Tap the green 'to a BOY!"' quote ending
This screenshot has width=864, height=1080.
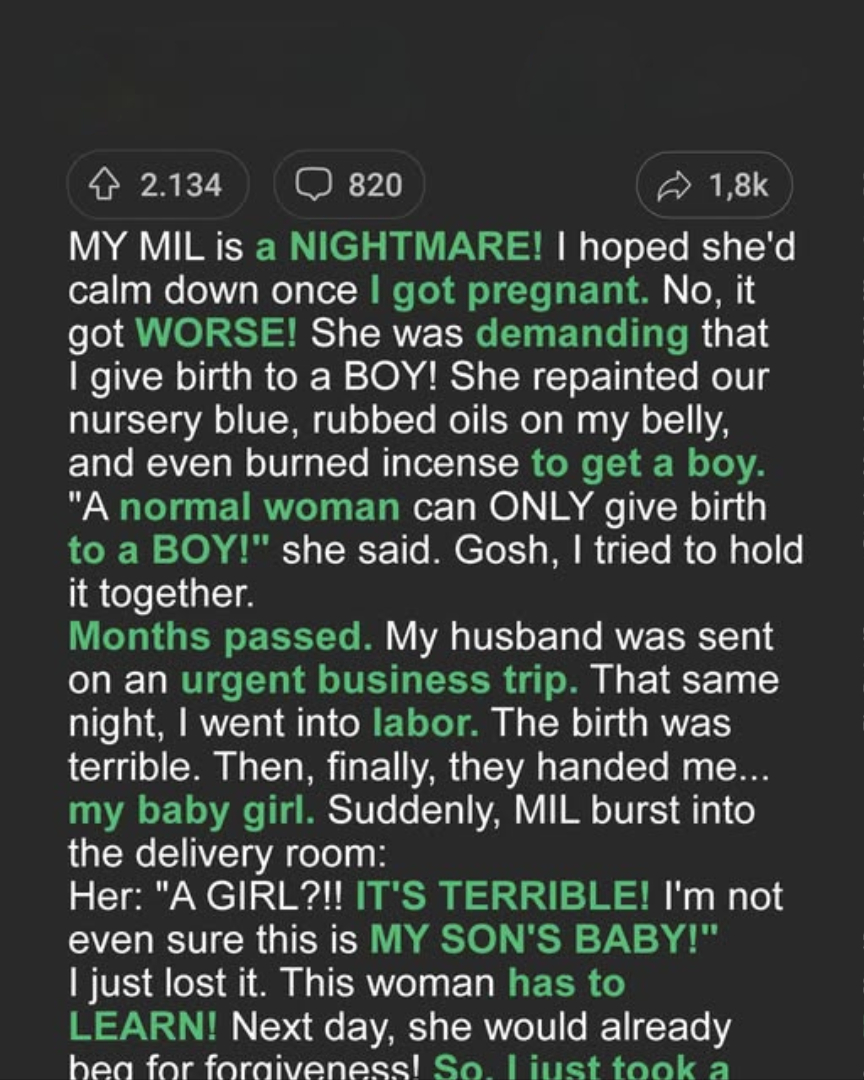click(x=169, y=551)
